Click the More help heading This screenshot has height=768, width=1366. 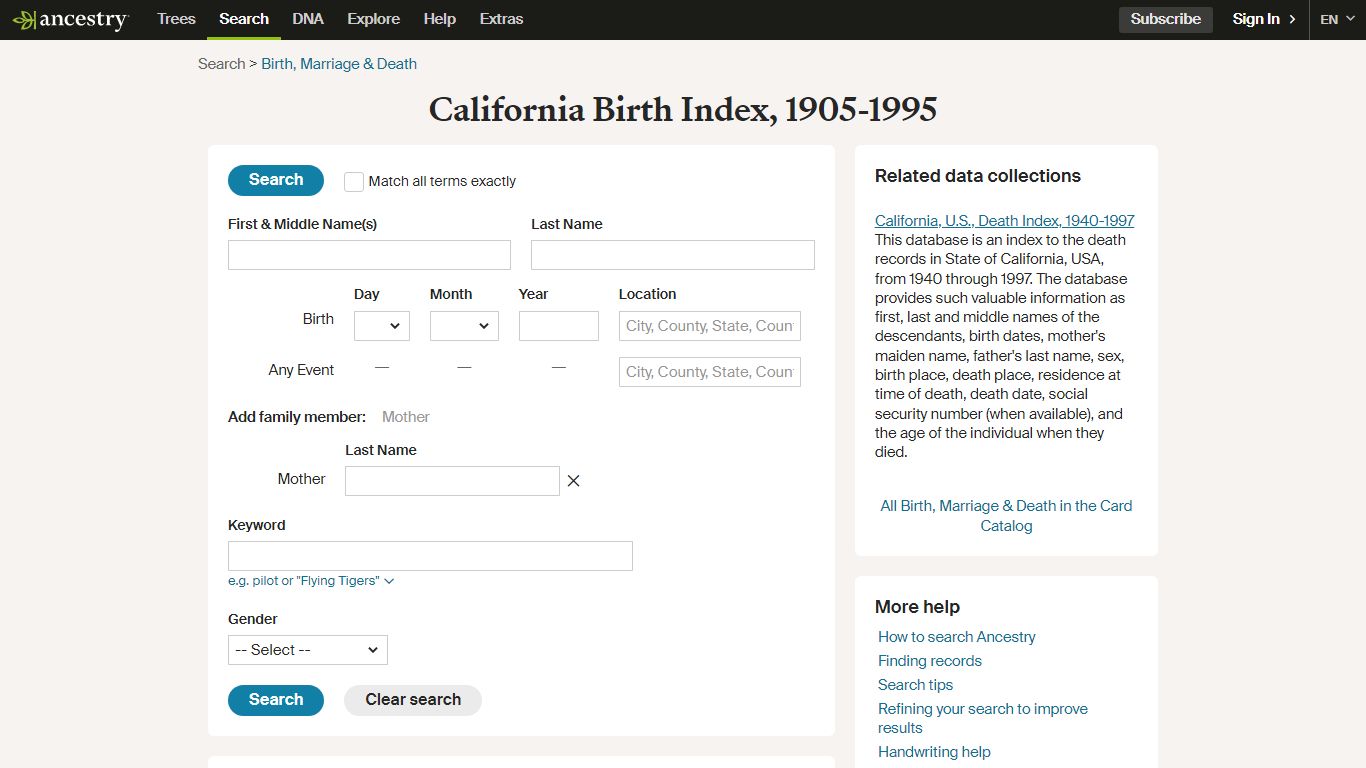[917, 607]
